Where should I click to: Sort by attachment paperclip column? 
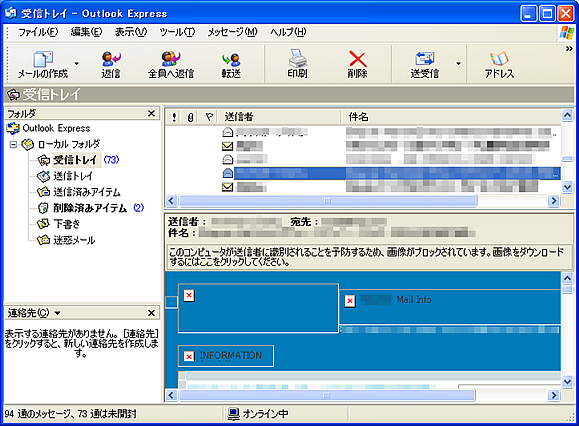pyautogui.click(x=190, y=117)
